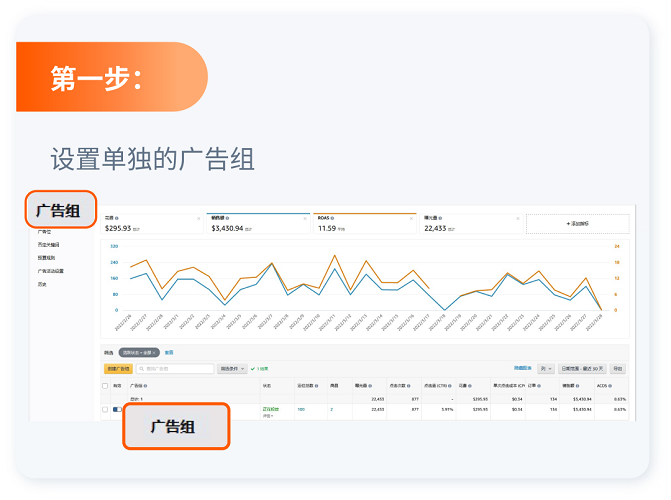Tick the ad group row checkbox

click(105, 410)
